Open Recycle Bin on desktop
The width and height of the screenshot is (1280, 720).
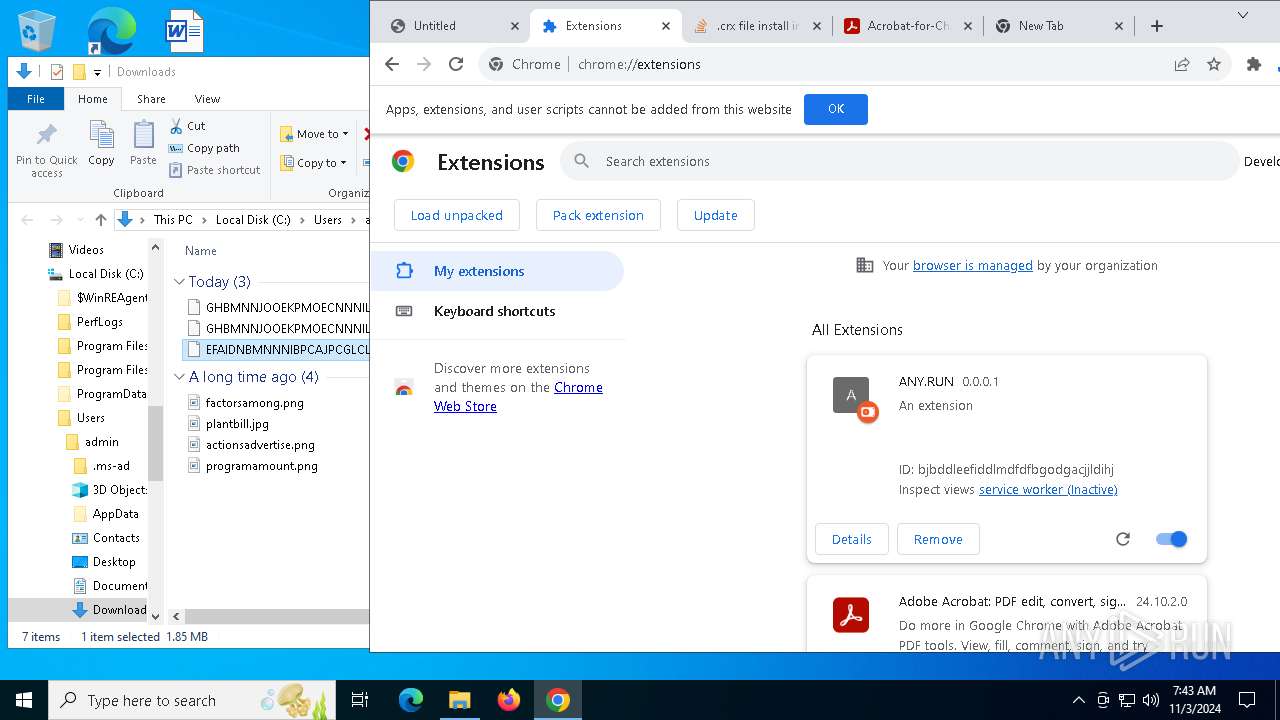point(37,30)
